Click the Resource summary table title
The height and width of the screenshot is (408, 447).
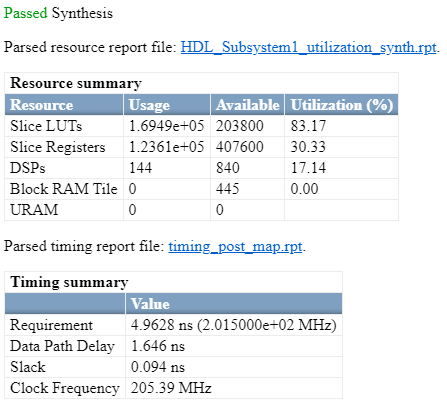tap(76, 83)
